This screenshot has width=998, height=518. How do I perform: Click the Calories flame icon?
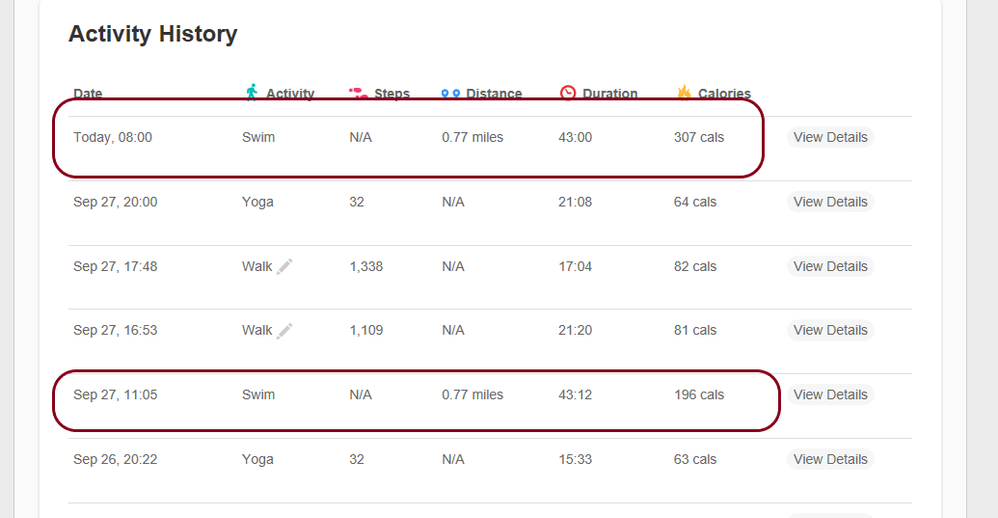pos(684,92)
